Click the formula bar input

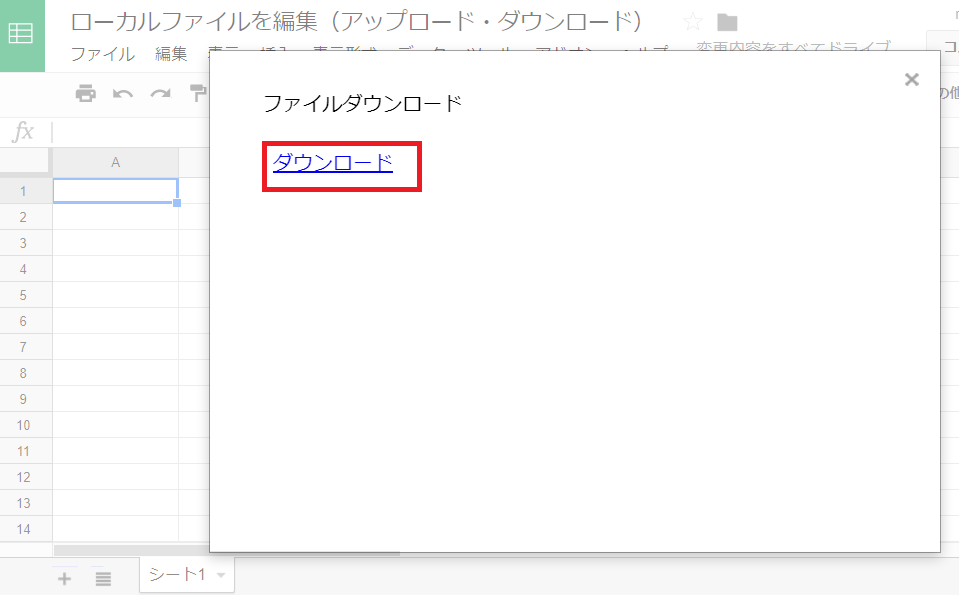click(131, 131)
